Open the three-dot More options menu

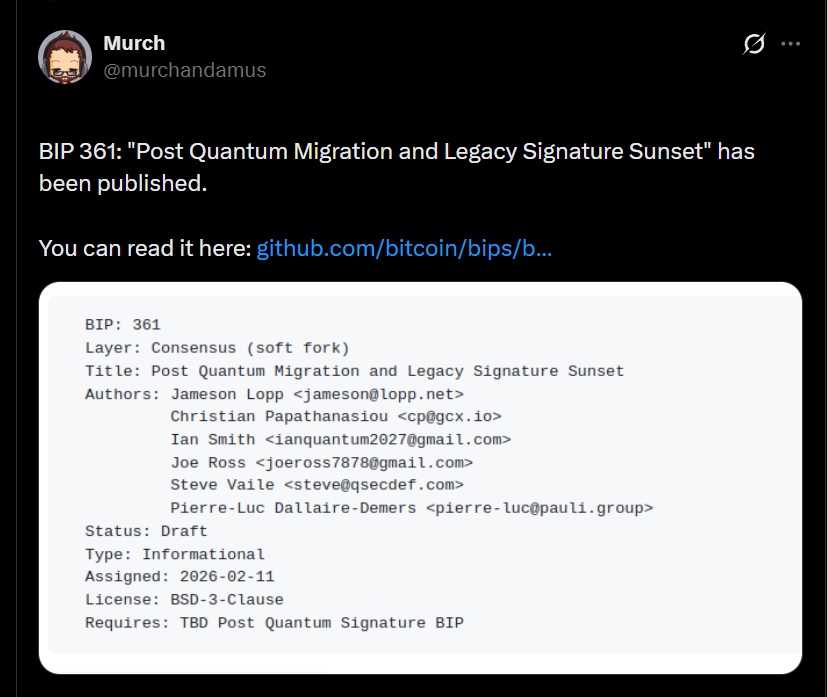click(790, 44)
